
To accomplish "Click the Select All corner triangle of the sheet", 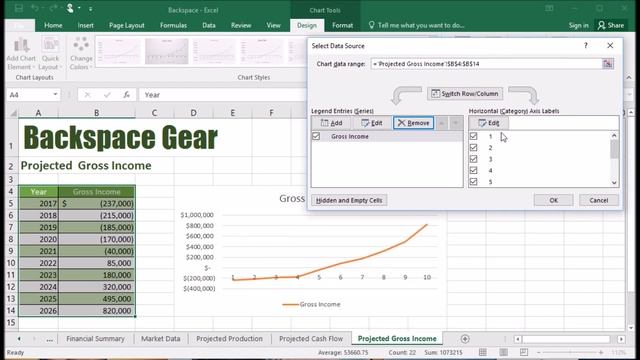I will point(13,113).
